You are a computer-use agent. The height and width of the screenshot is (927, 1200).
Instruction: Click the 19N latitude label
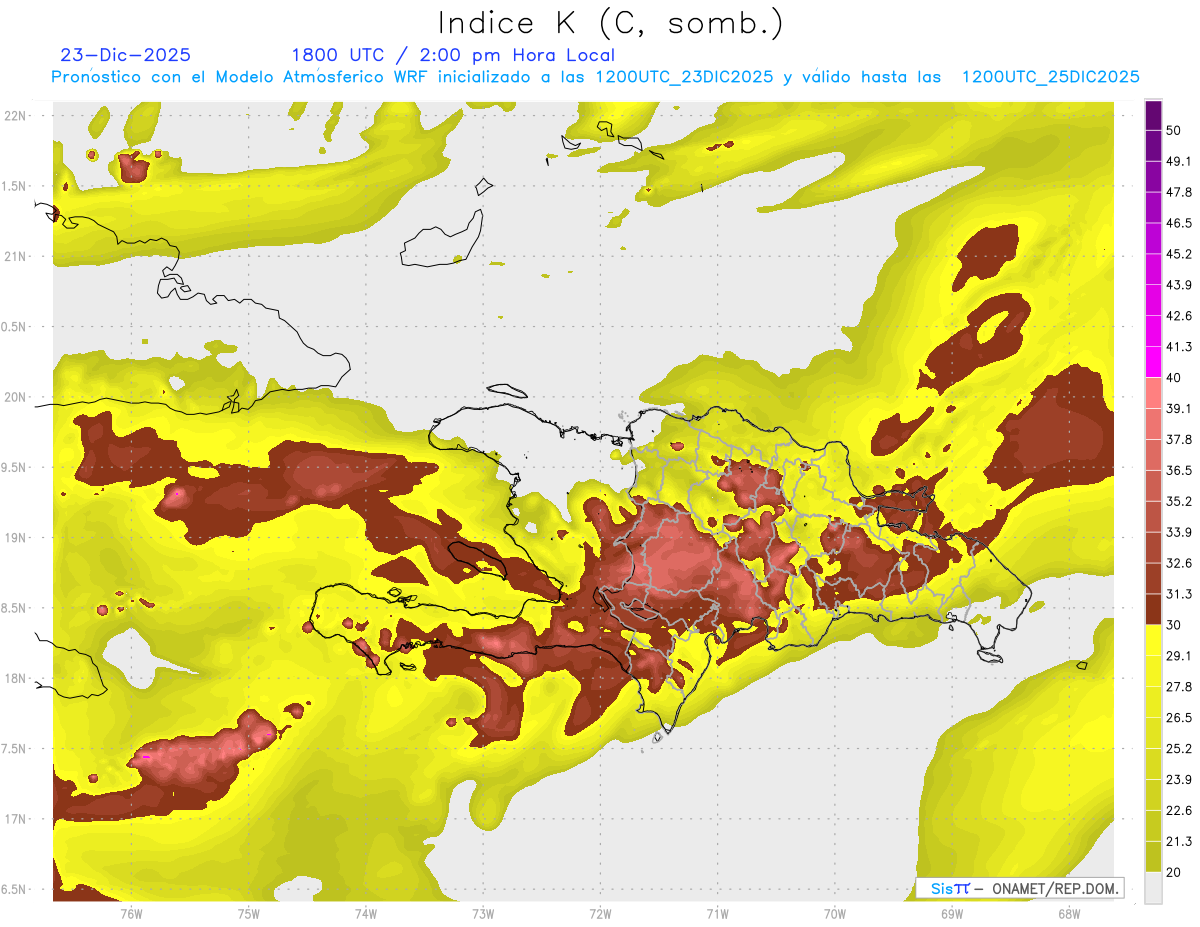click(x=14, y=538)
